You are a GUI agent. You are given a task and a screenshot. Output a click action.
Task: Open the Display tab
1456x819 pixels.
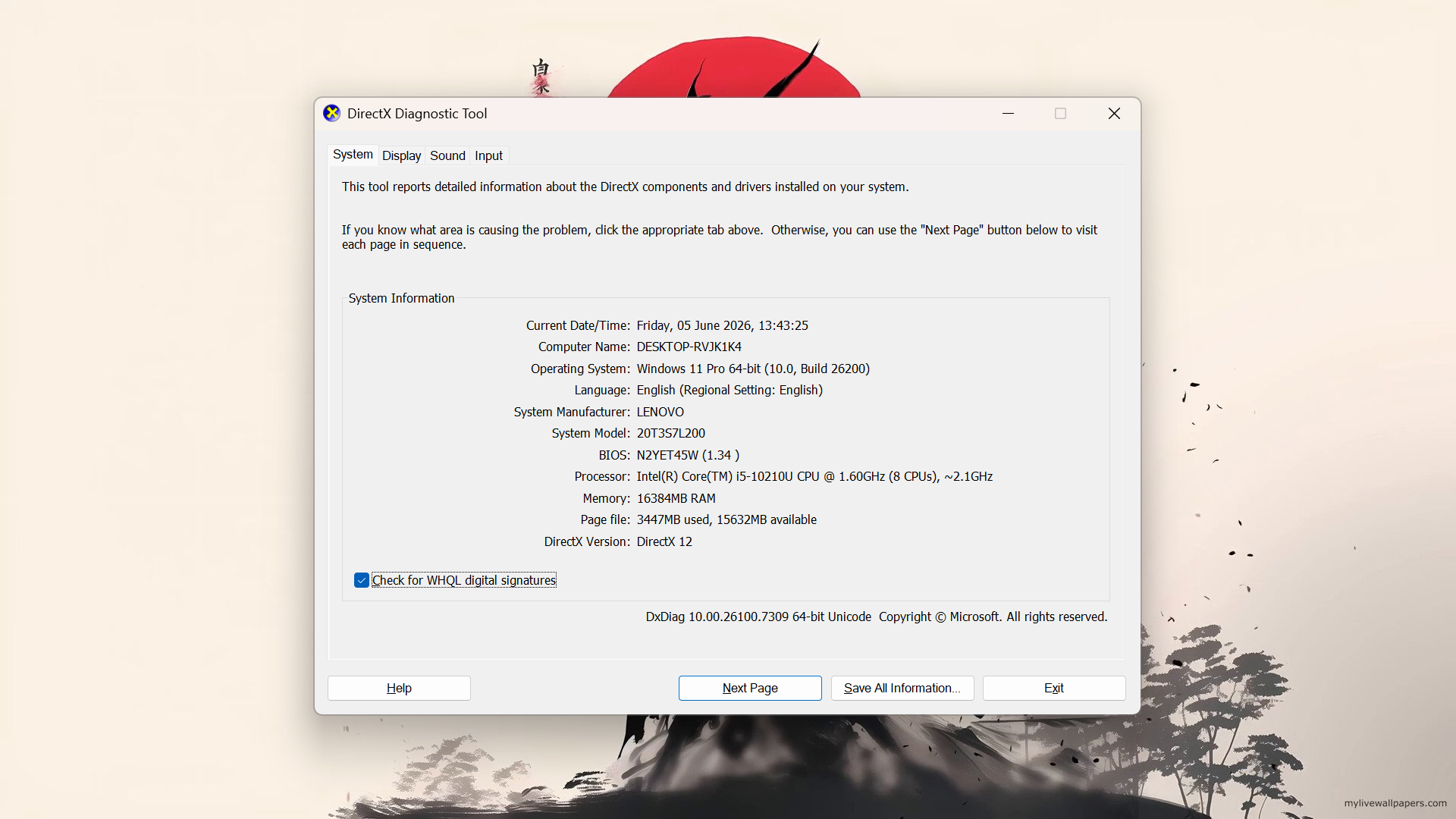pyautogui.click(x=401, y=155)
